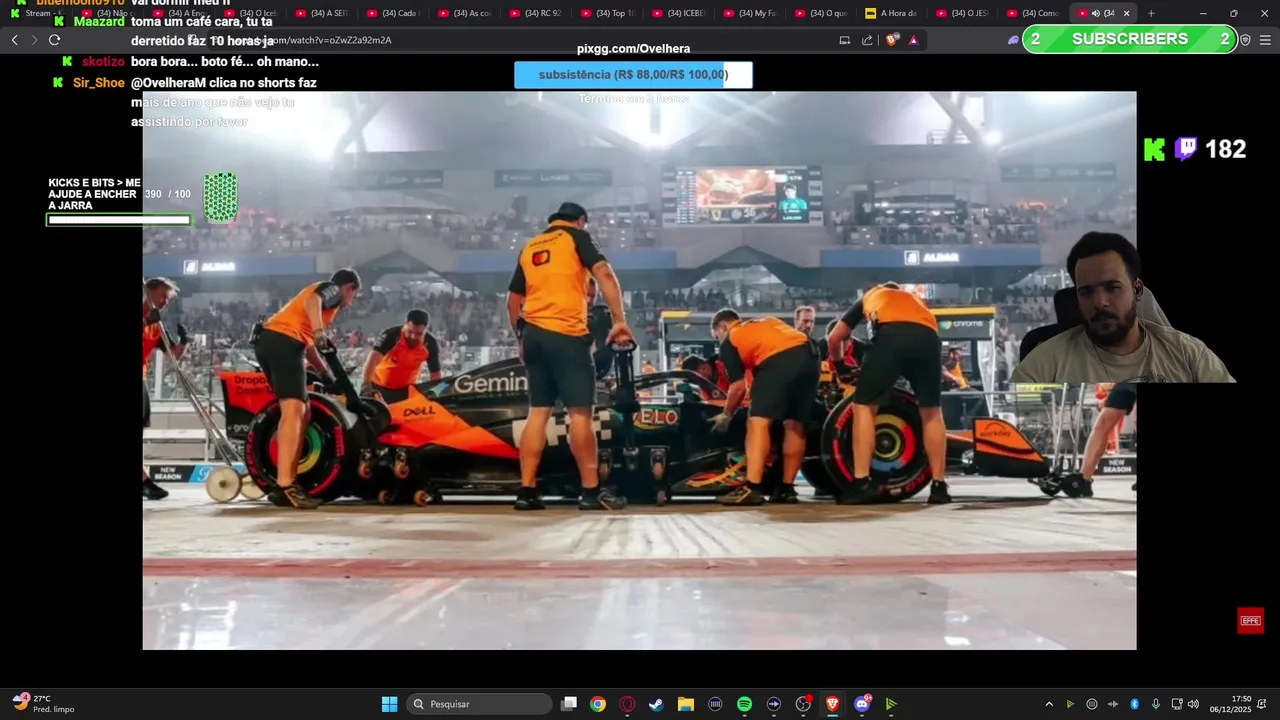Click the Sir_Shoe chat username

tap(99, 83)
